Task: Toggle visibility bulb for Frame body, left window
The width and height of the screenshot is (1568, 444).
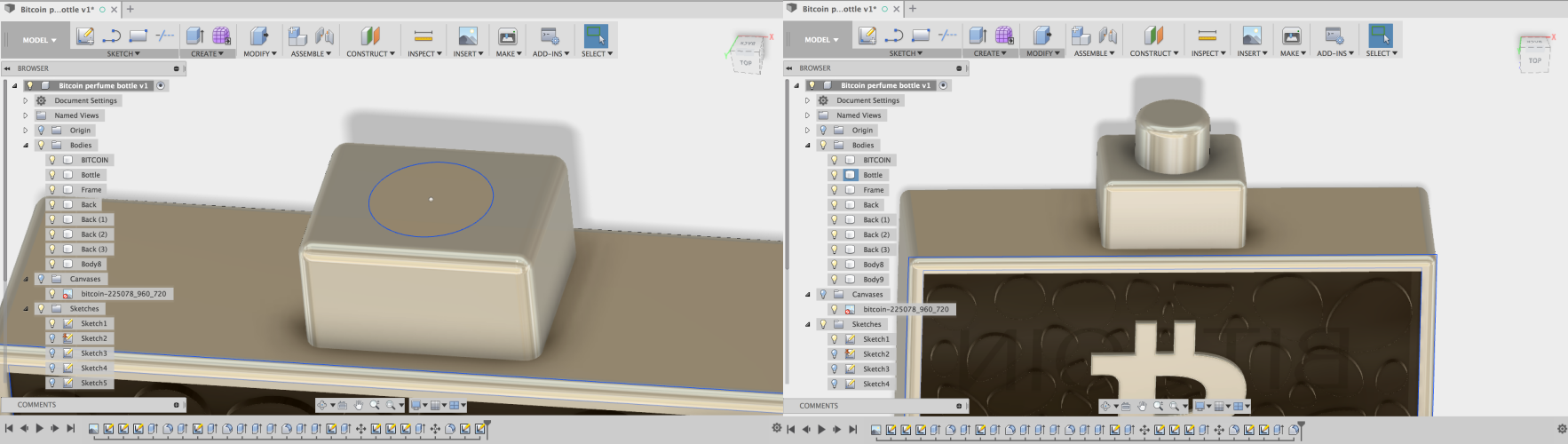Action: (52, 189)
